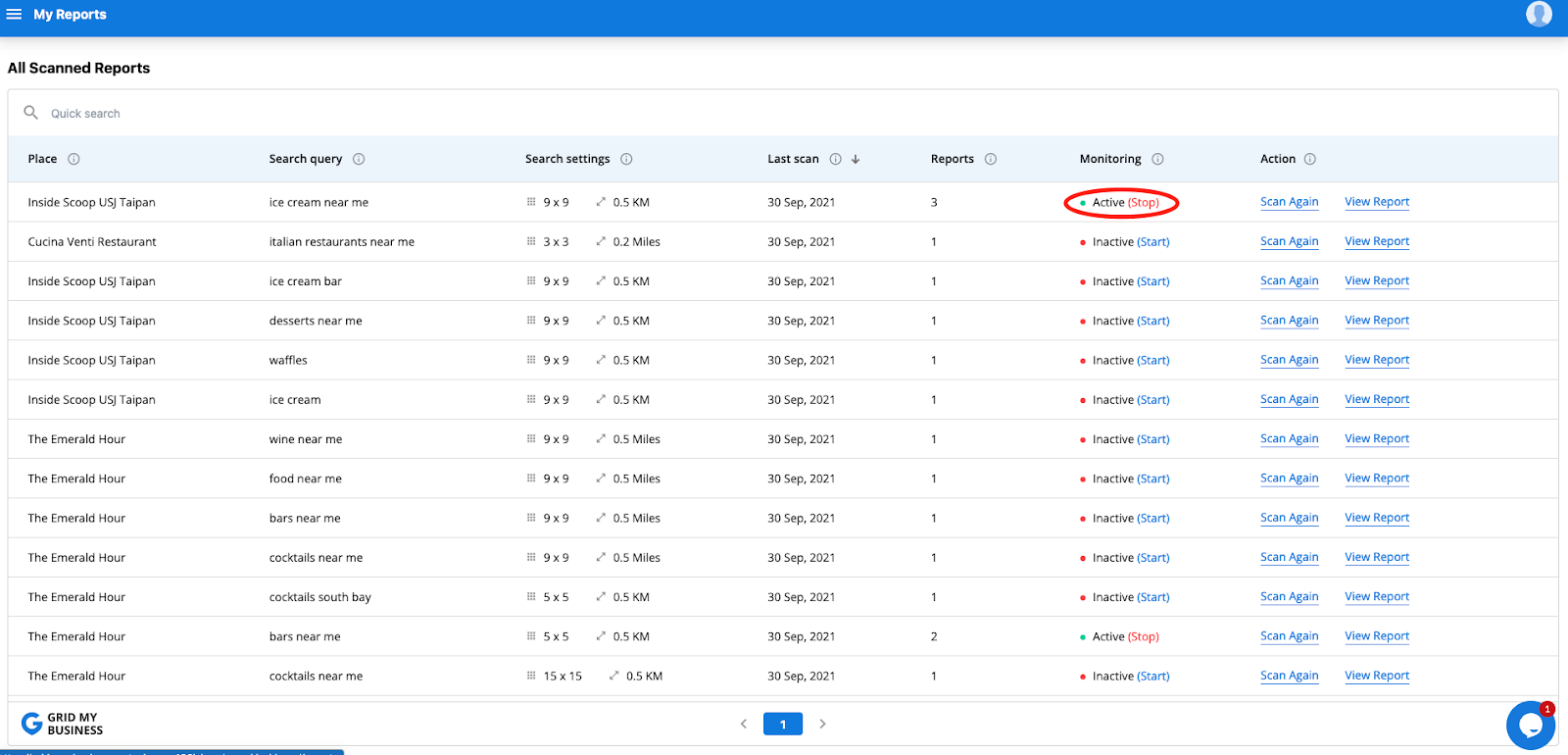
Task: Select page 1 in pagination
Action: [783, 724]
